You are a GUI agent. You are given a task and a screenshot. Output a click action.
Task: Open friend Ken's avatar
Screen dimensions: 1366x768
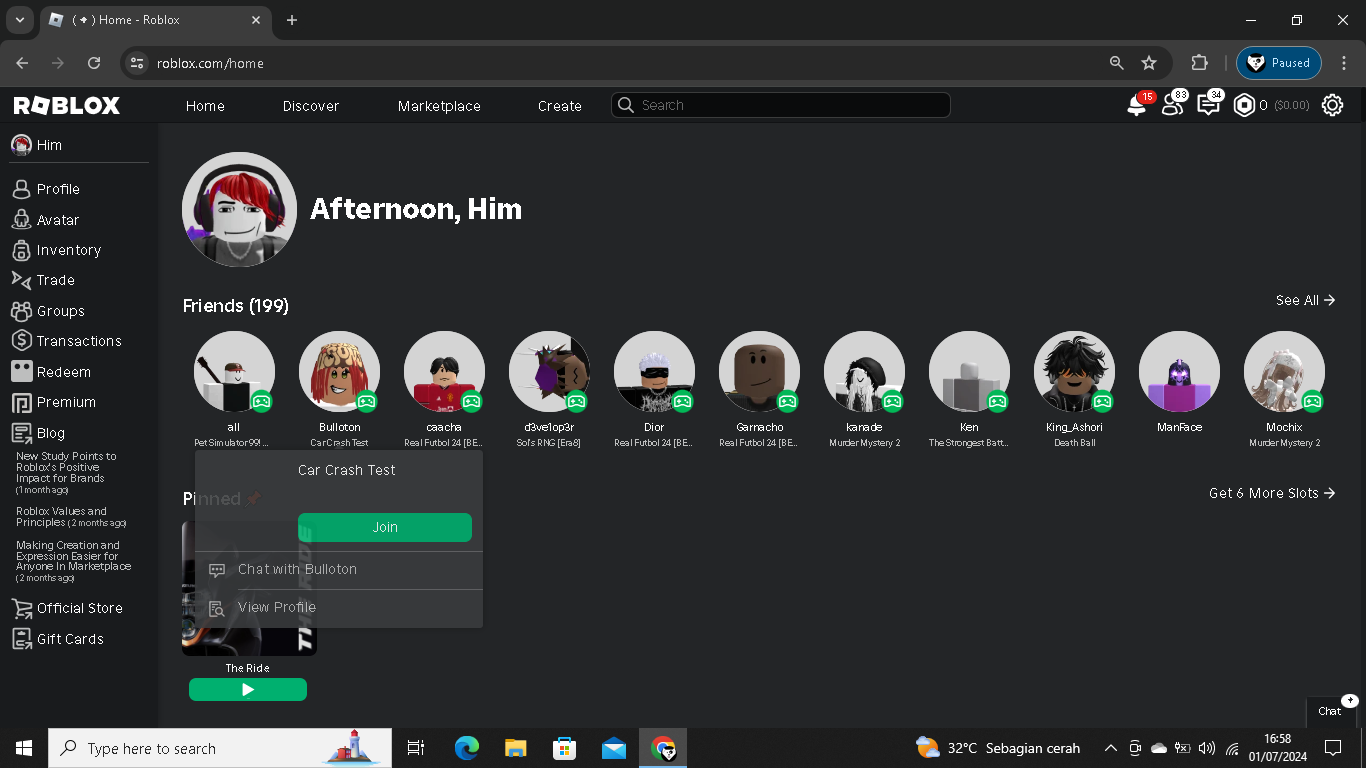[969, 372]
